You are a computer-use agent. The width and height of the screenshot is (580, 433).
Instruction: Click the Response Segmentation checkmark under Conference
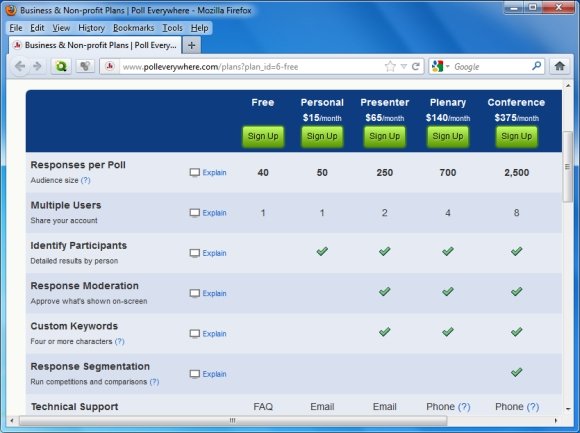(516, 372)
